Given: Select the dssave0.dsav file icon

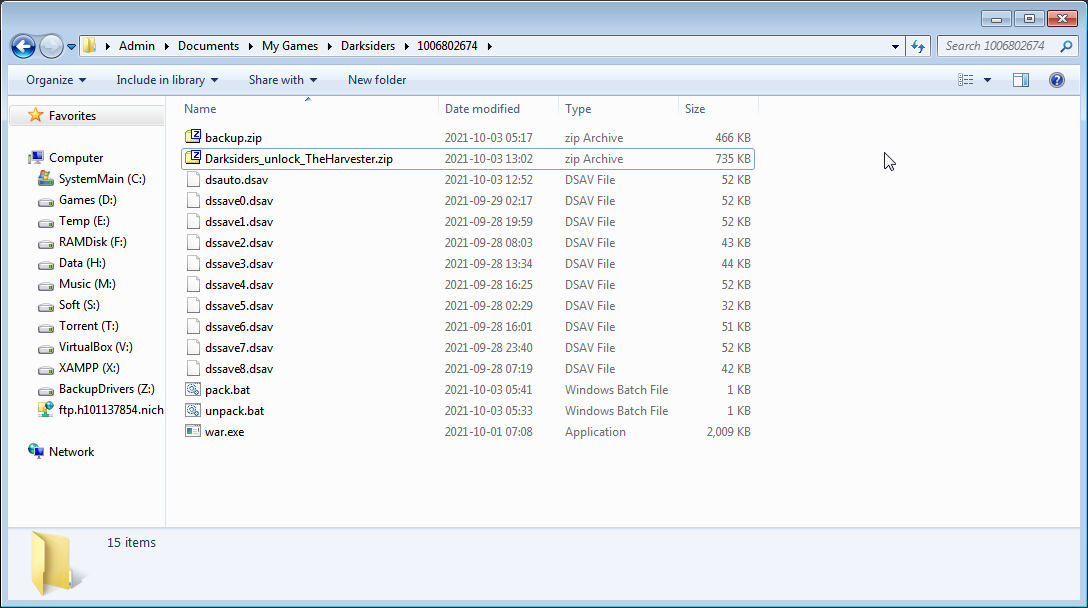Looking at the screenshot, I should pyautogui.click(x=193, y=201).
